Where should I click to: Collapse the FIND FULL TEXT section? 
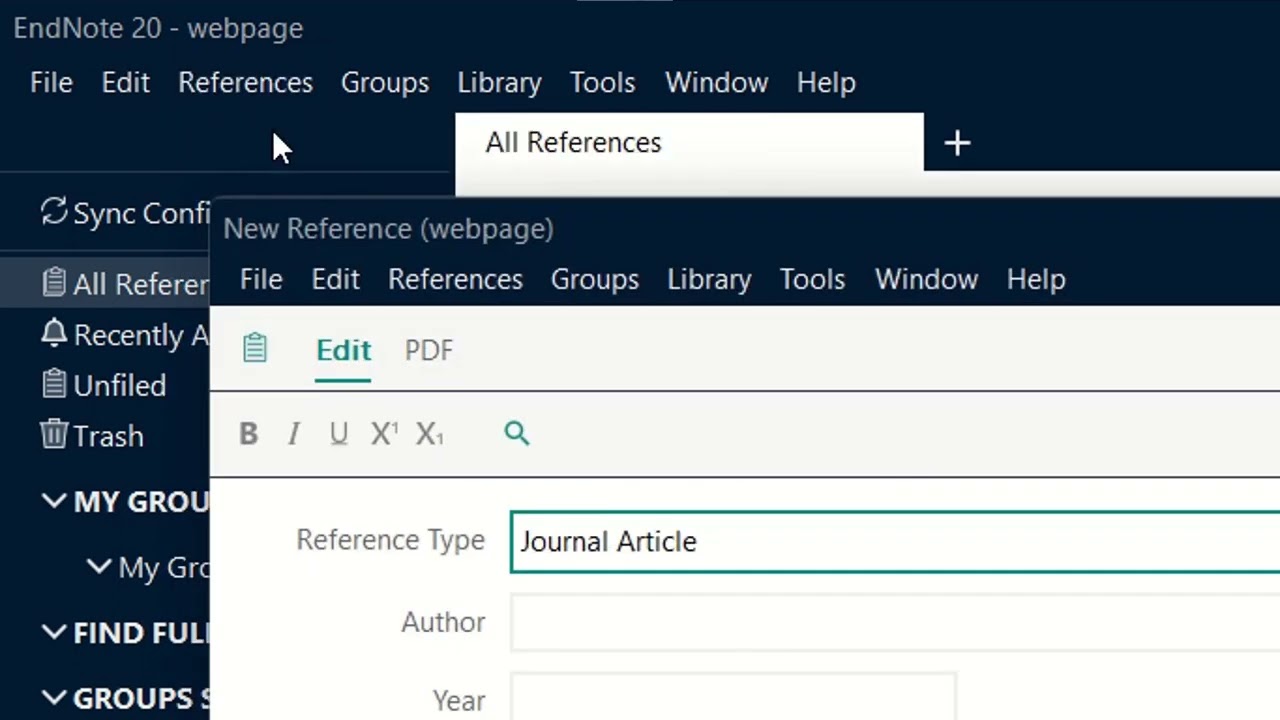54,632
